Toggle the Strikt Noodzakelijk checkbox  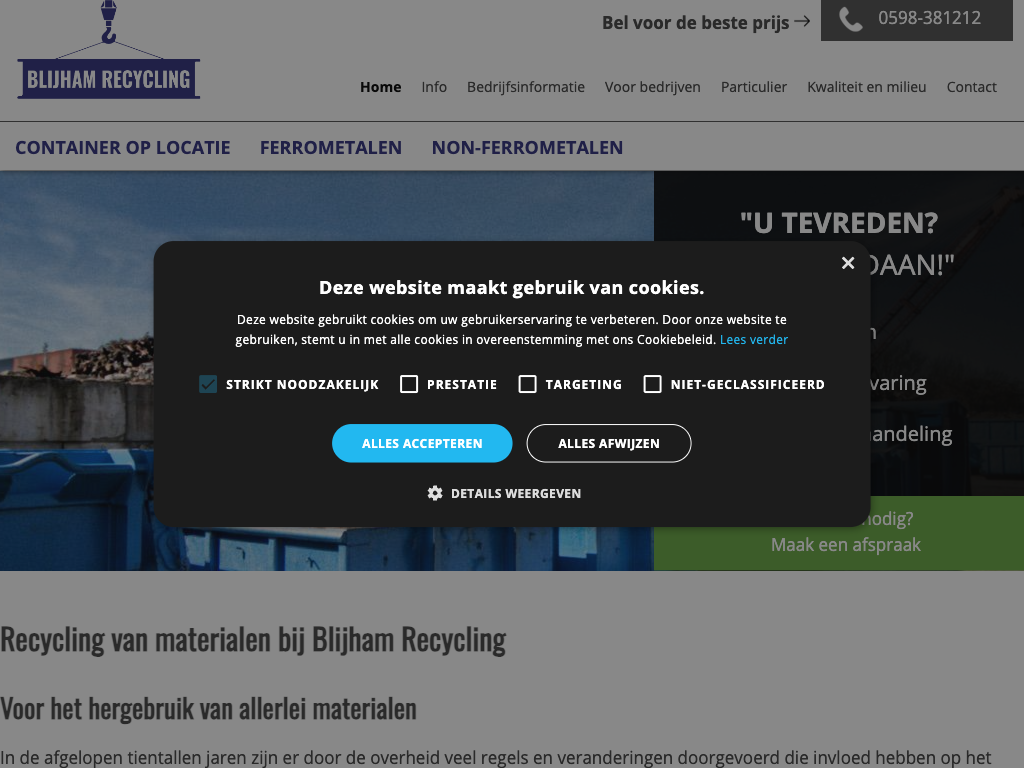point(208,384)
